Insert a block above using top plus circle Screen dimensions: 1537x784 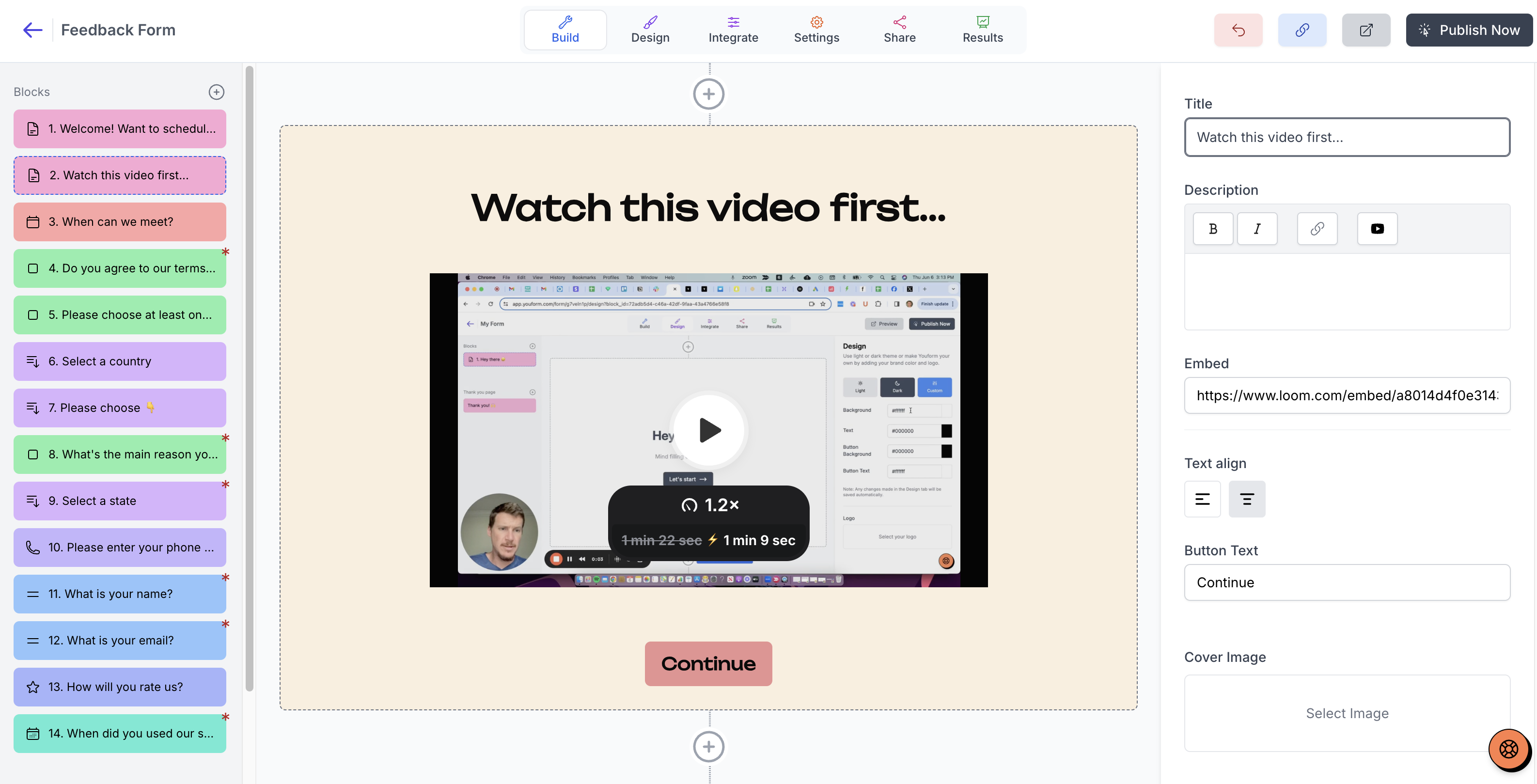[708, 94]
